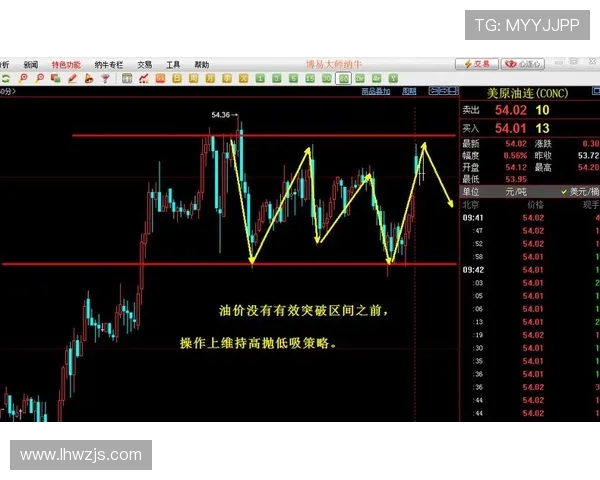
Task: Select the 3-minute period button
Action: 277,78
